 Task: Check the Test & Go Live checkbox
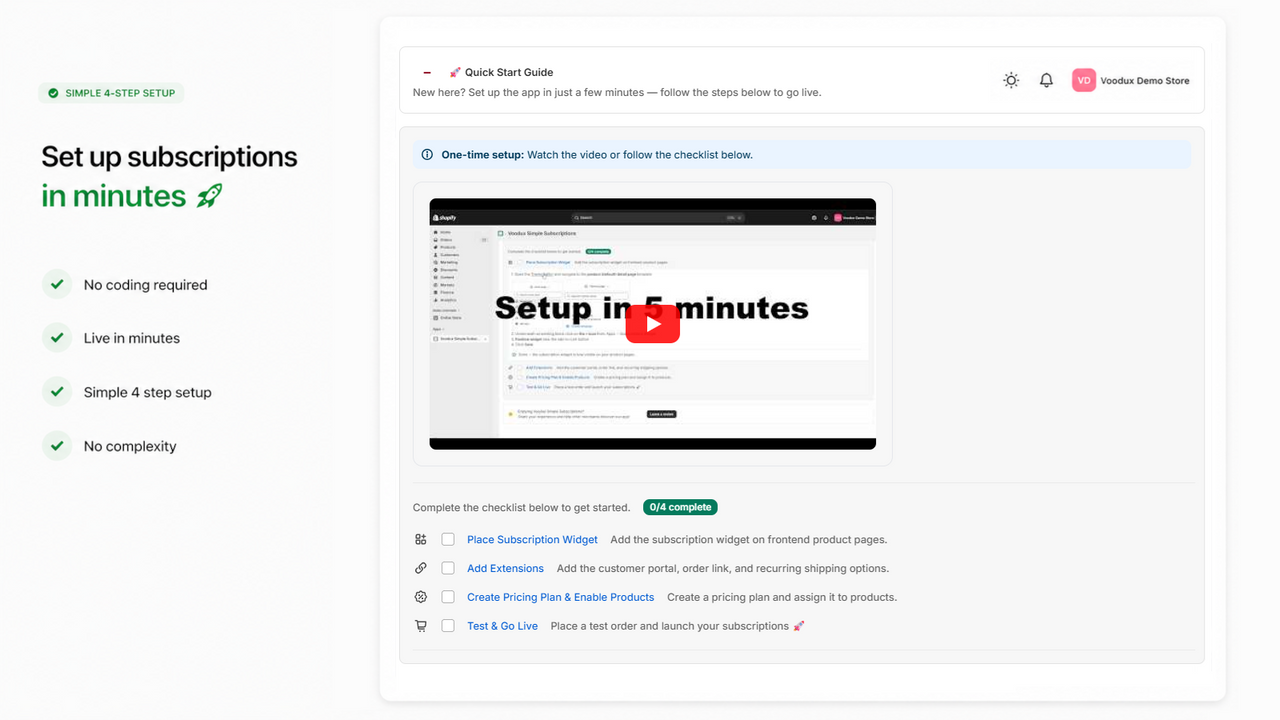coord(448,626)
